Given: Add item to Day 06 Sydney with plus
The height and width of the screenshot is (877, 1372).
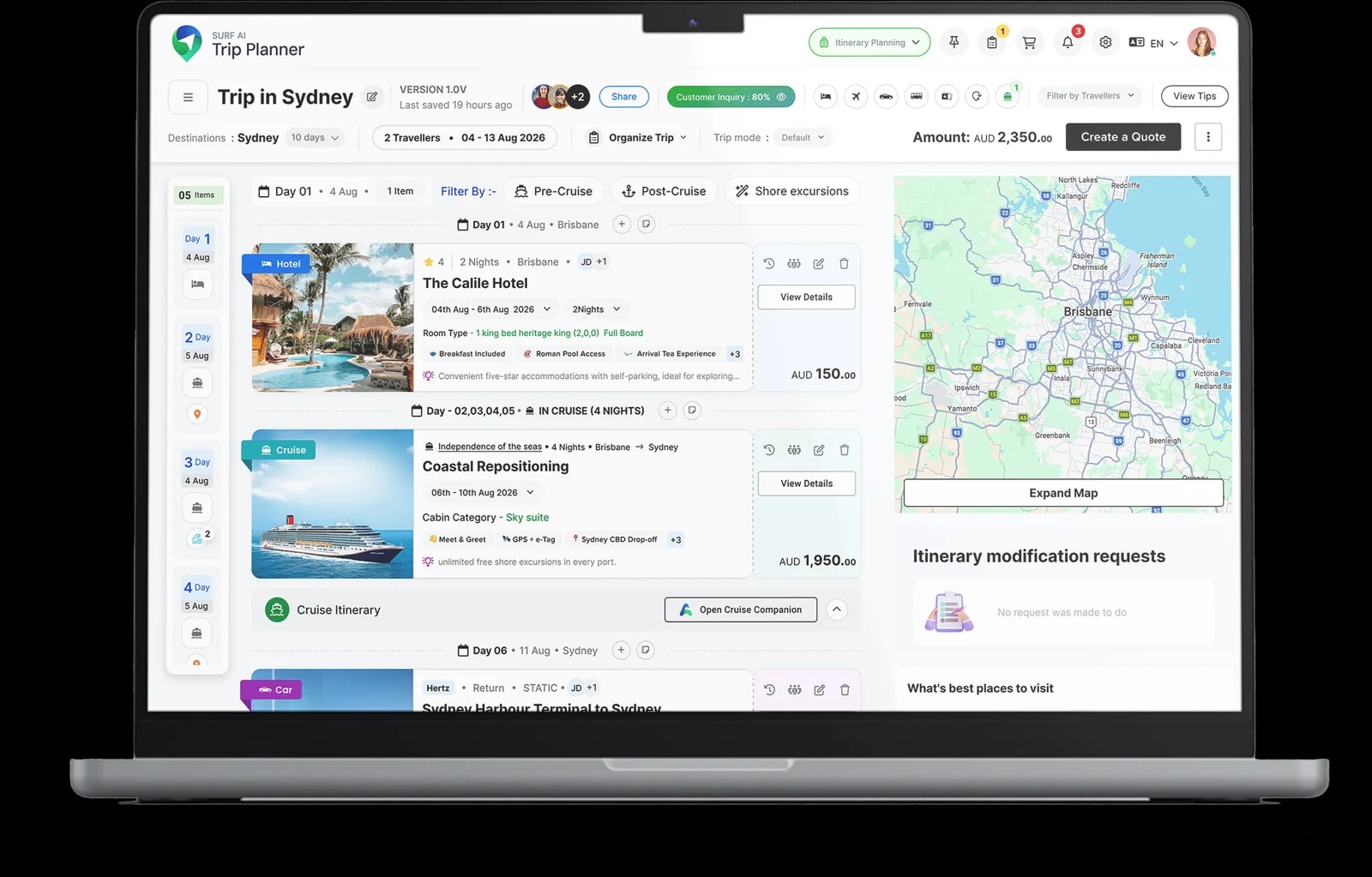Looking at the screenshot, I should tap(622, 651).
